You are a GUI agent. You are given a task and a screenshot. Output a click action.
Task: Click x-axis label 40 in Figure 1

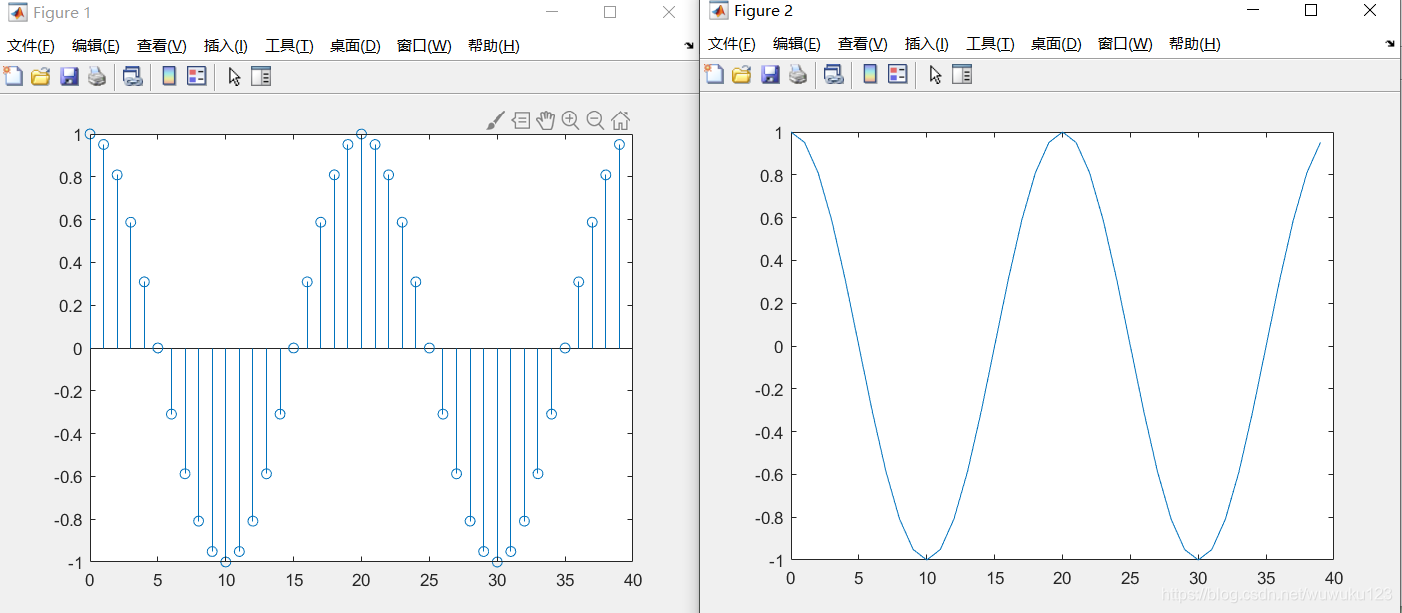pos(632,580)
